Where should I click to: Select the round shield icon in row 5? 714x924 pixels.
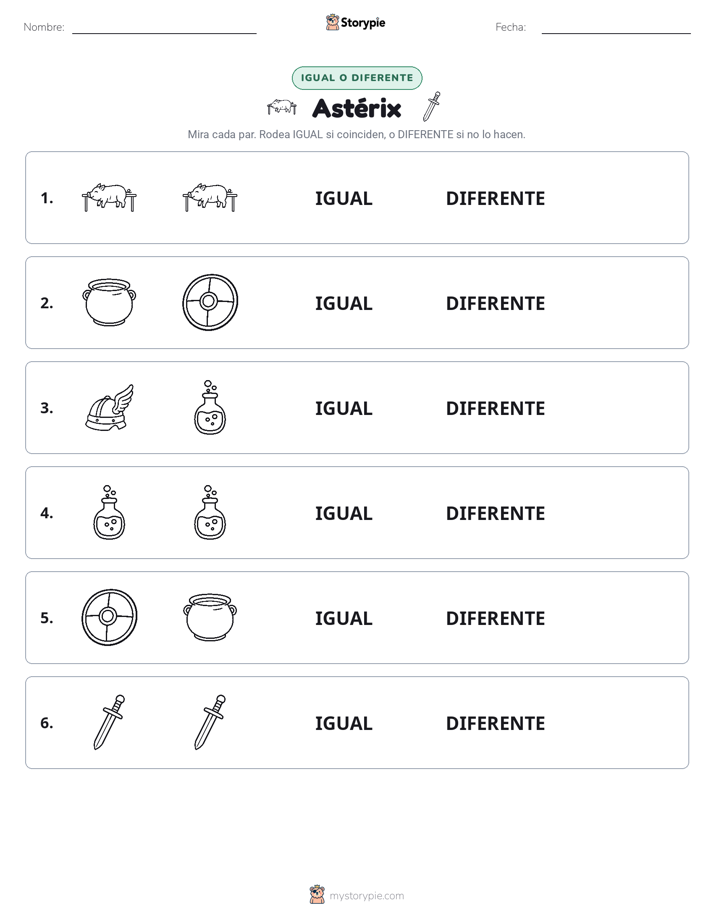[109, 617]
